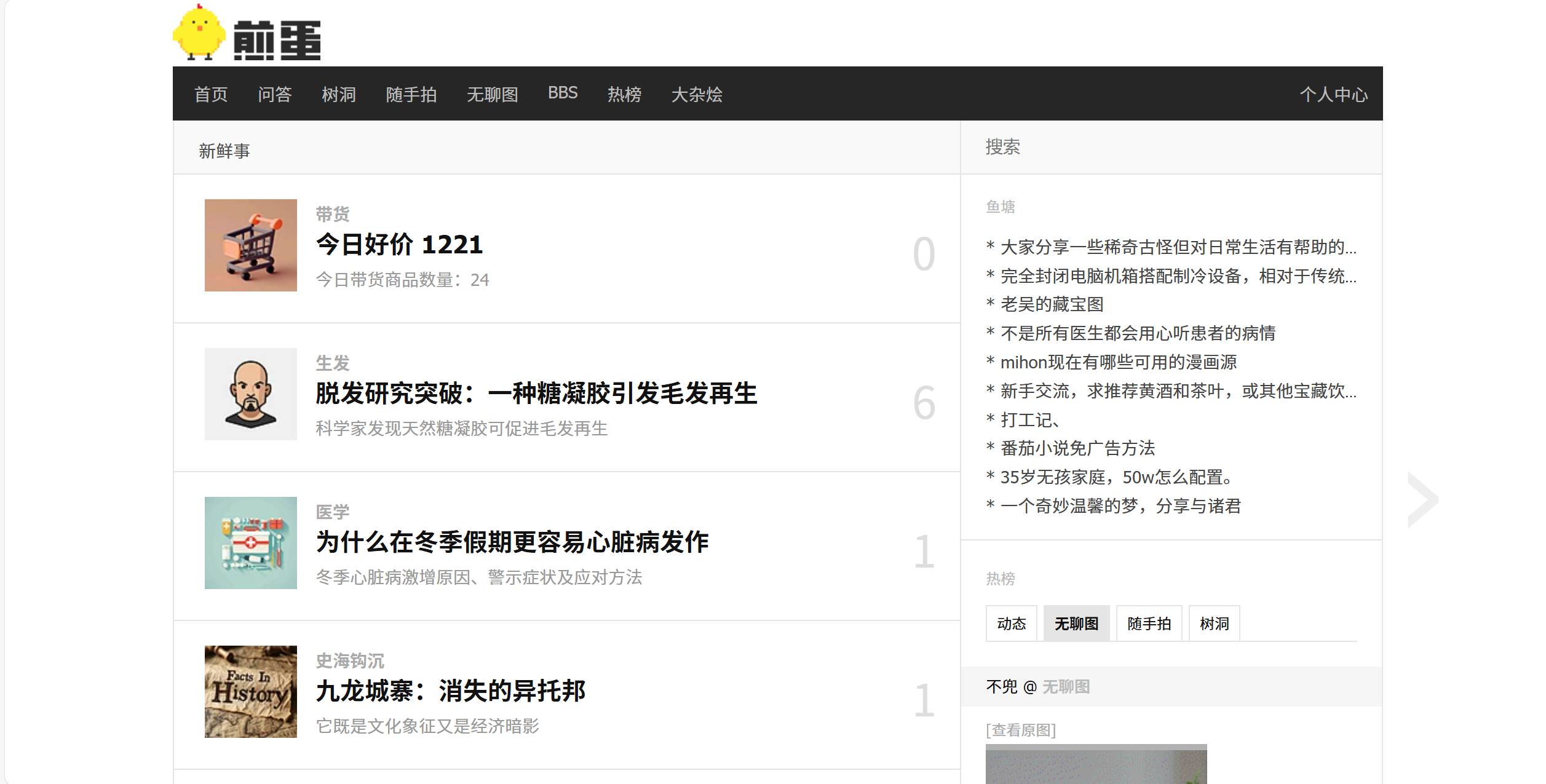
Task: Click the 生发 category tag
Action: (x=333, y=363)
